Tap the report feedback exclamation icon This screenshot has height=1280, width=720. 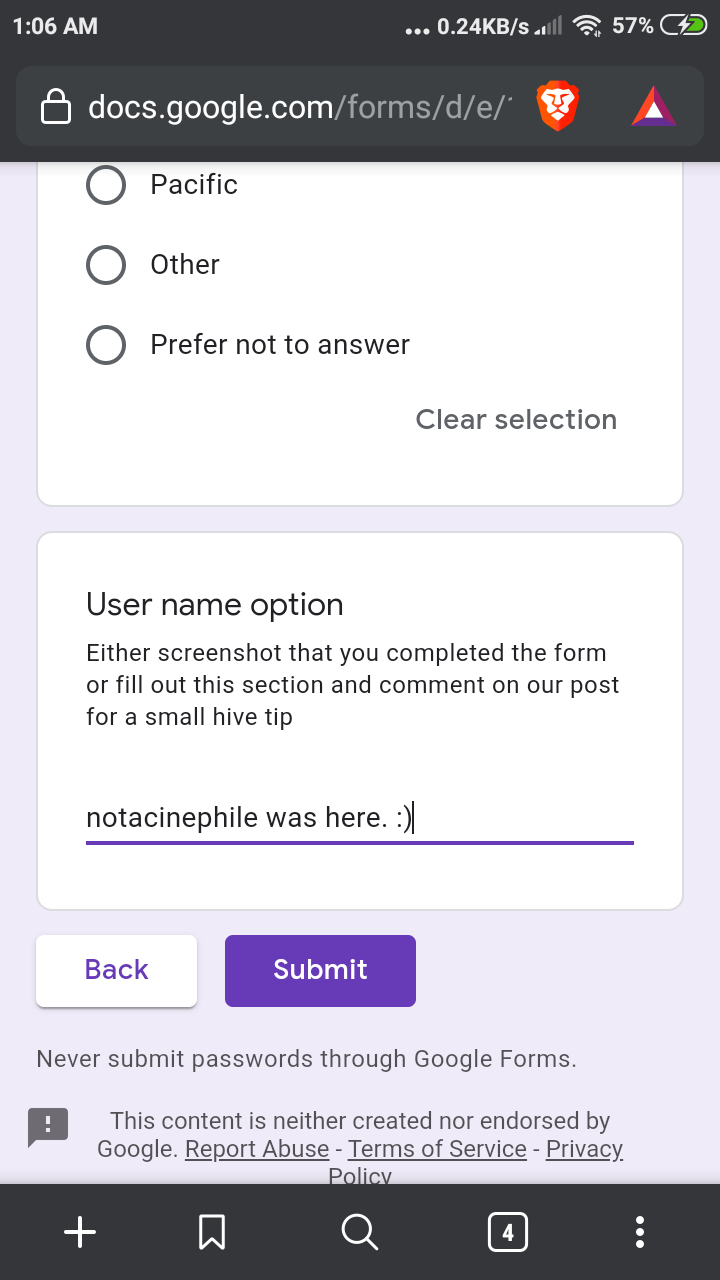(x=47, y=1127)
